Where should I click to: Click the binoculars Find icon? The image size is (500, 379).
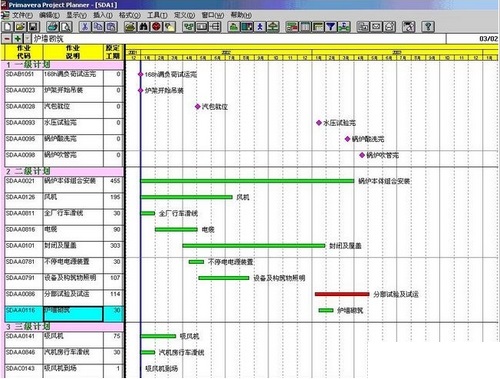143,27
